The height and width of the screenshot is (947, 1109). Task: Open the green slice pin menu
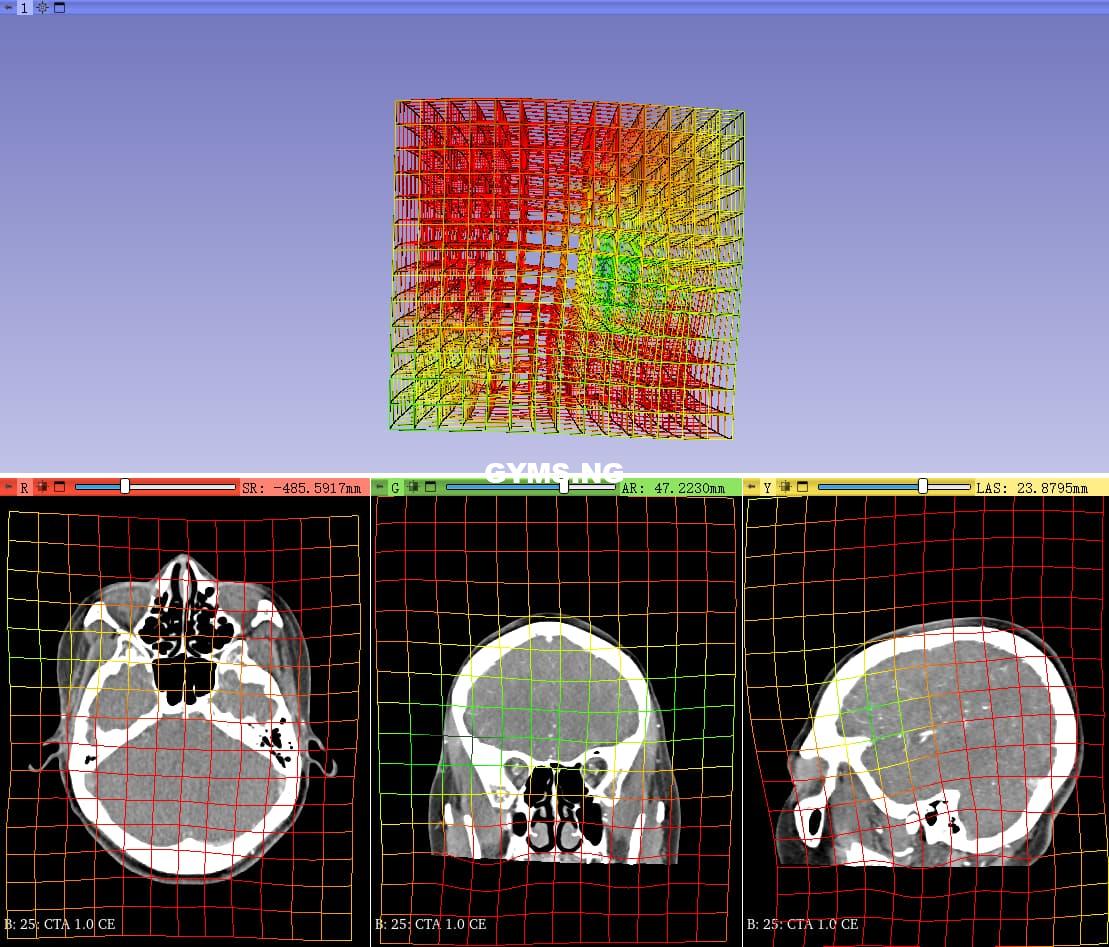[x=380, y=487]
